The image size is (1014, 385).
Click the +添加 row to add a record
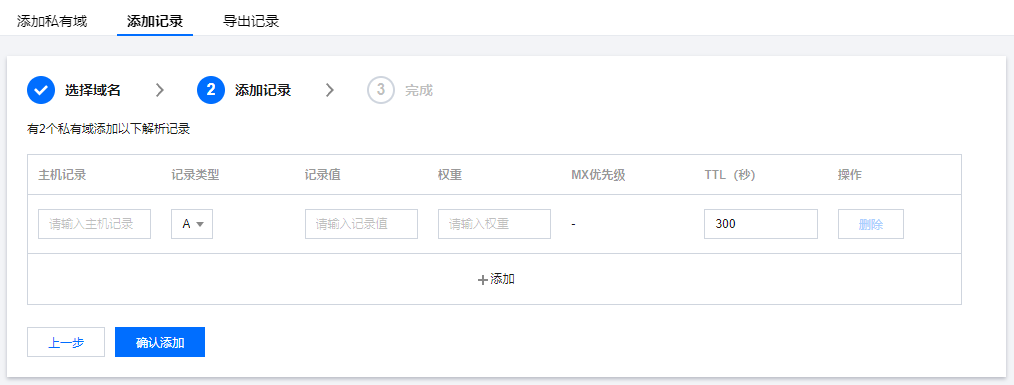pos(495,279)
